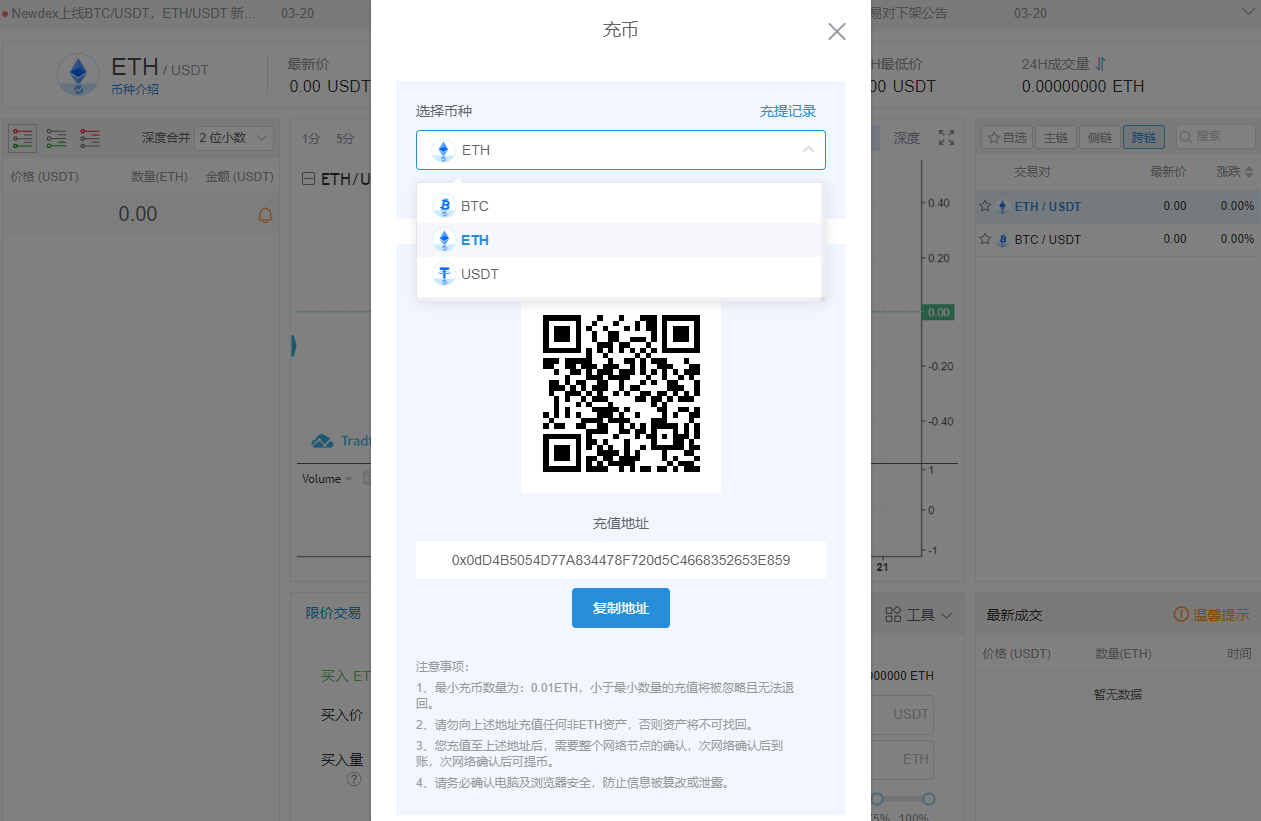Viewport: 1261px width, 821px height.
Task: Set sell amount slider to 100%
Action: coord(929,798)
